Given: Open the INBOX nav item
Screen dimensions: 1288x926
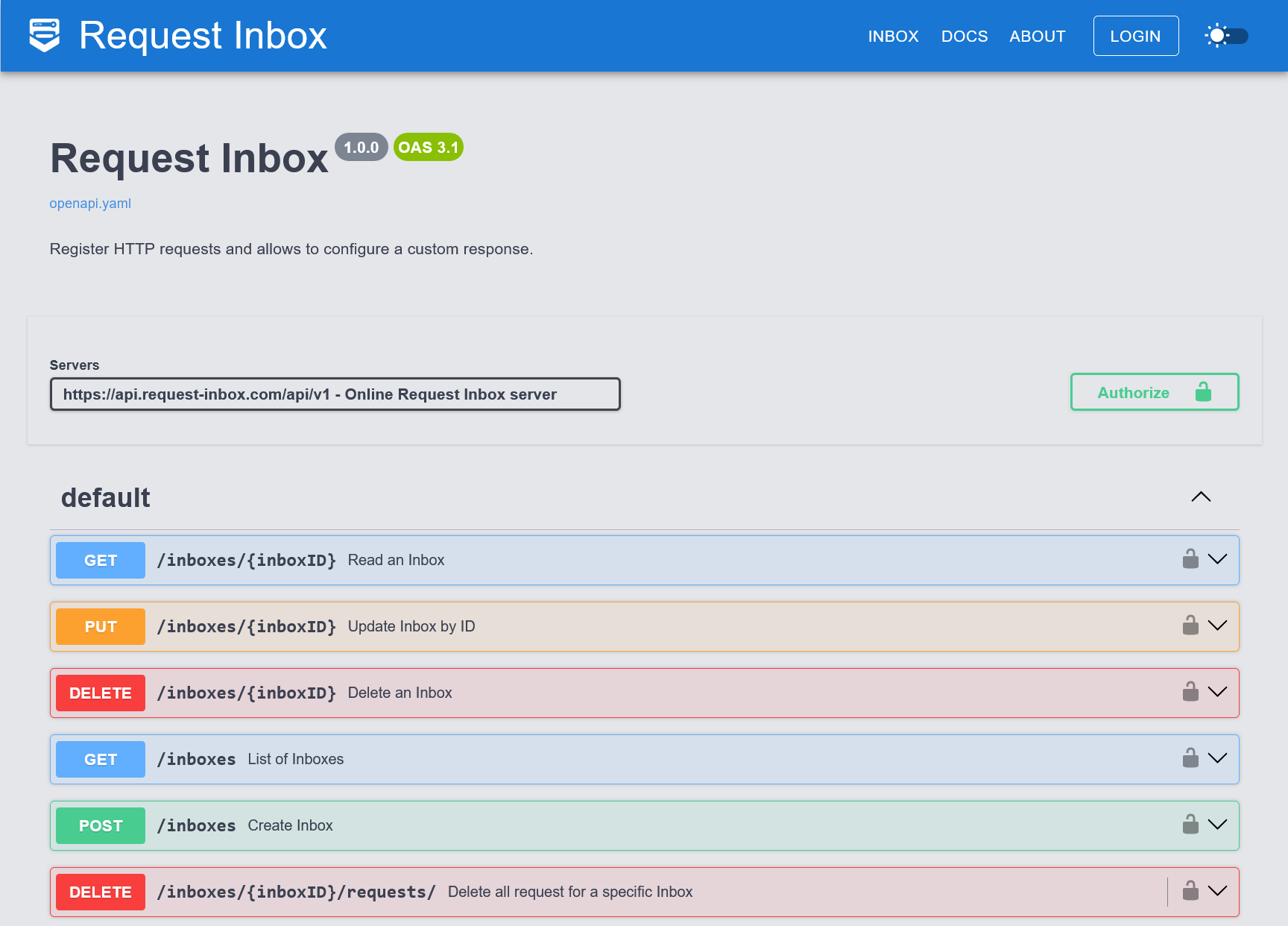Looking at the screenshot, I should pos(893,36).
